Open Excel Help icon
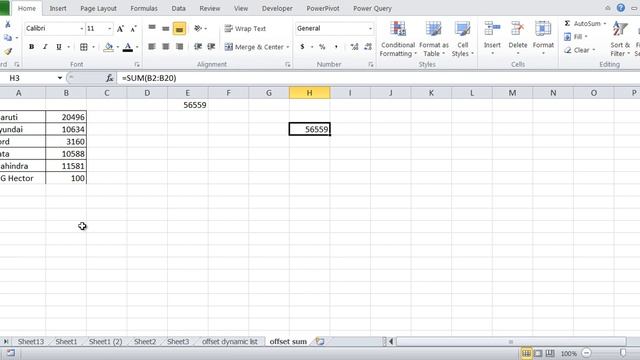 tap(621, 8)
